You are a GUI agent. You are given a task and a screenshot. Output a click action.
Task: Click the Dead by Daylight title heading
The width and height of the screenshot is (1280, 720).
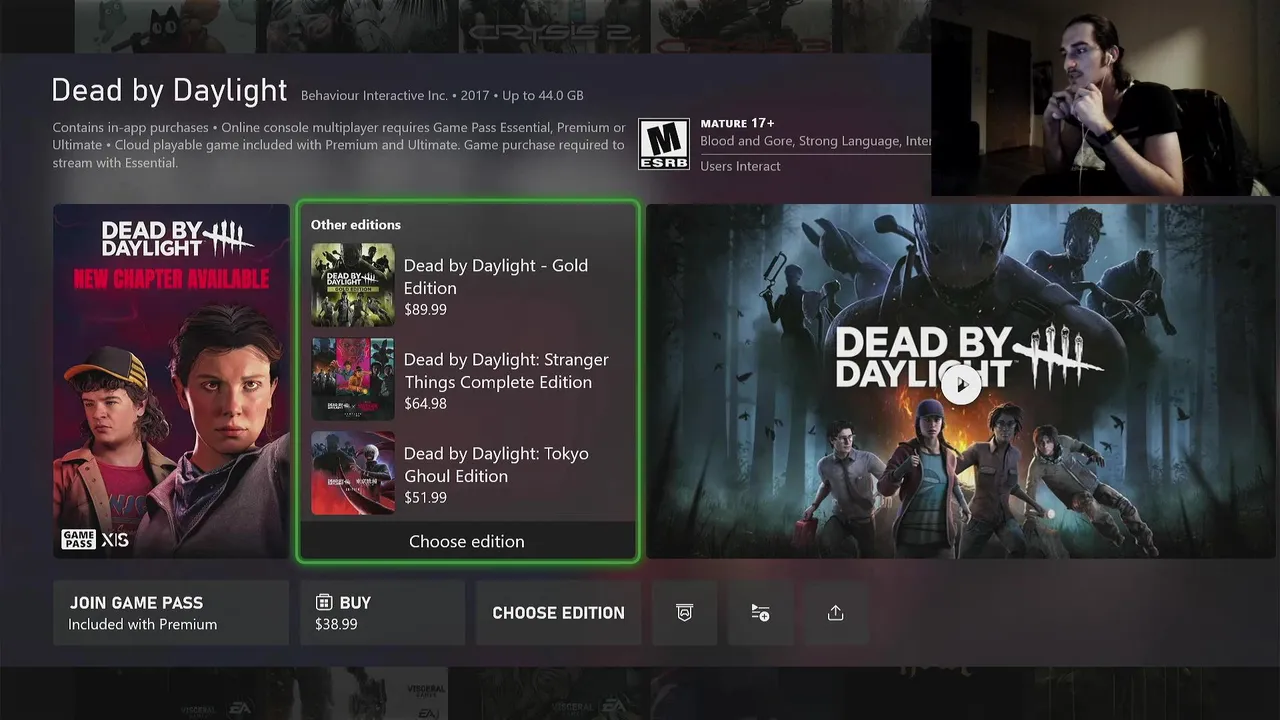(169, 91)
